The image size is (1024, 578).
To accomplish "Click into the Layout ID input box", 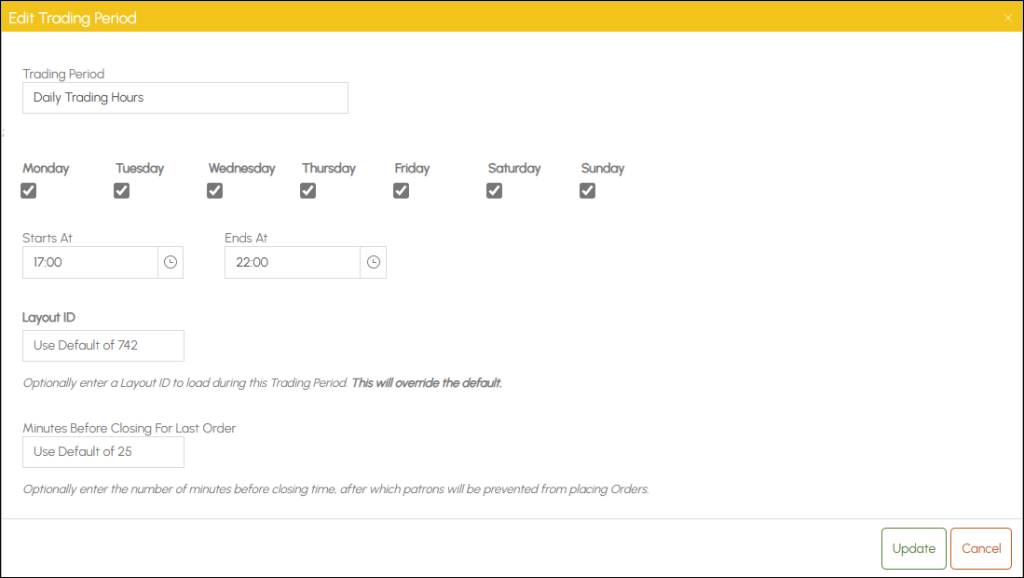I will (x=103, y=345).
